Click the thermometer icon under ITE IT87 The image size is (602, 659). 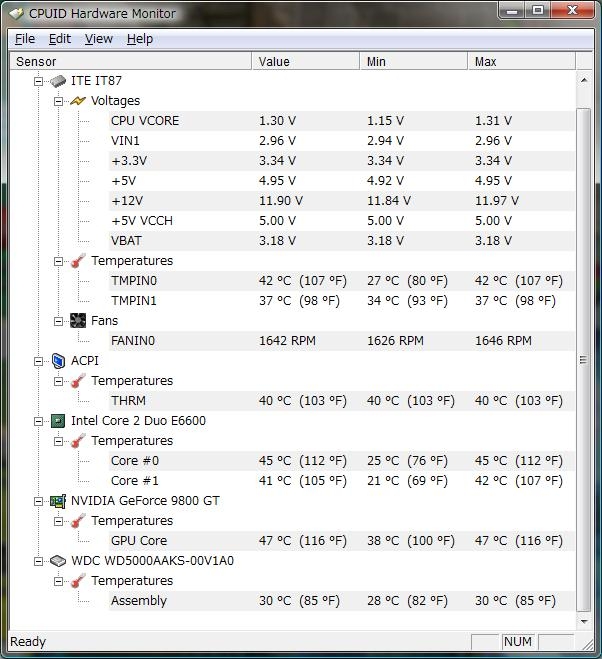78,261
